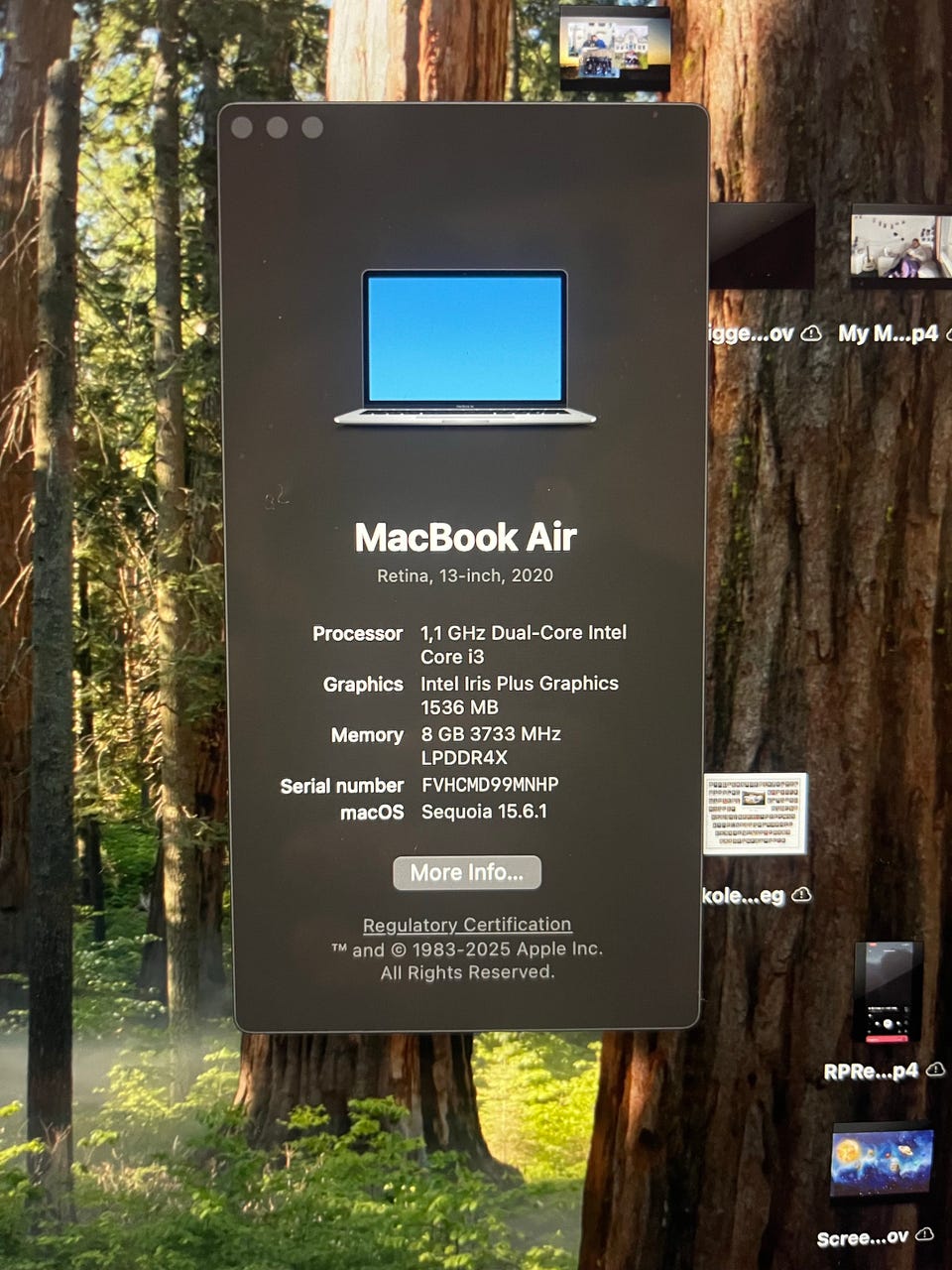The image size is (952, 1270).
Task: Close the About This Mac window
Action: 241,127
